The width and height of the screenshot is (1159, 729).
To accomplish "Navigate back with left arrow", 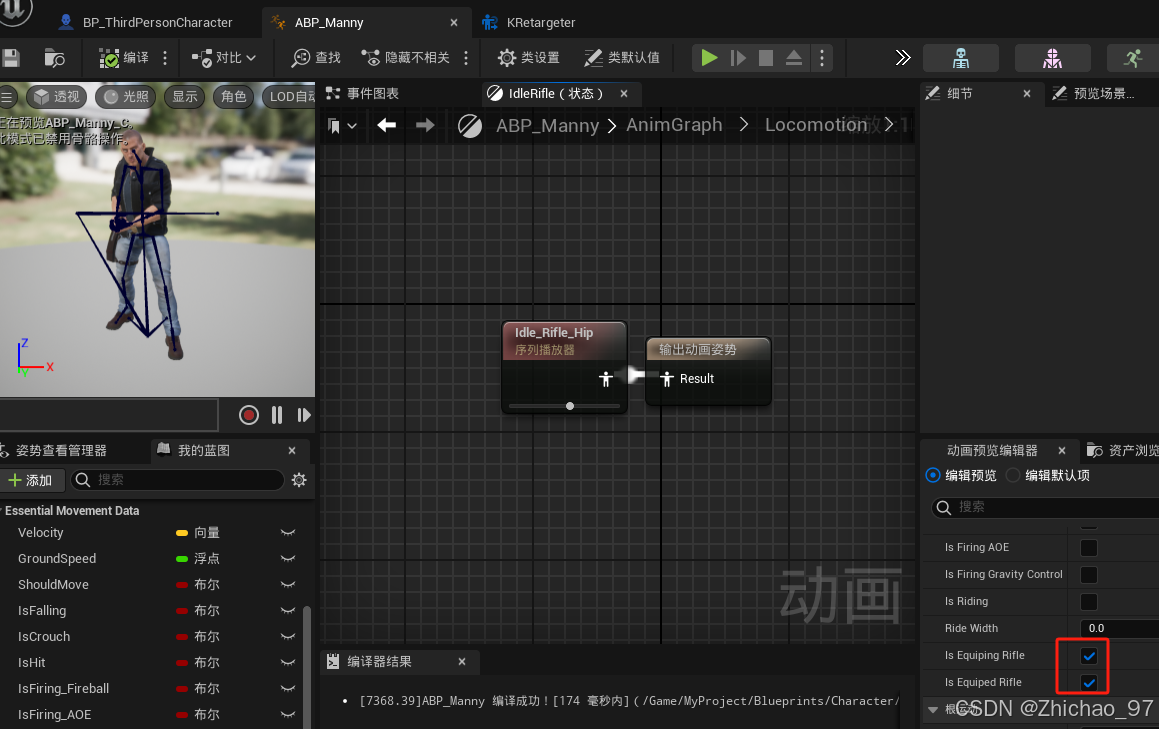I will click(387, 125).
